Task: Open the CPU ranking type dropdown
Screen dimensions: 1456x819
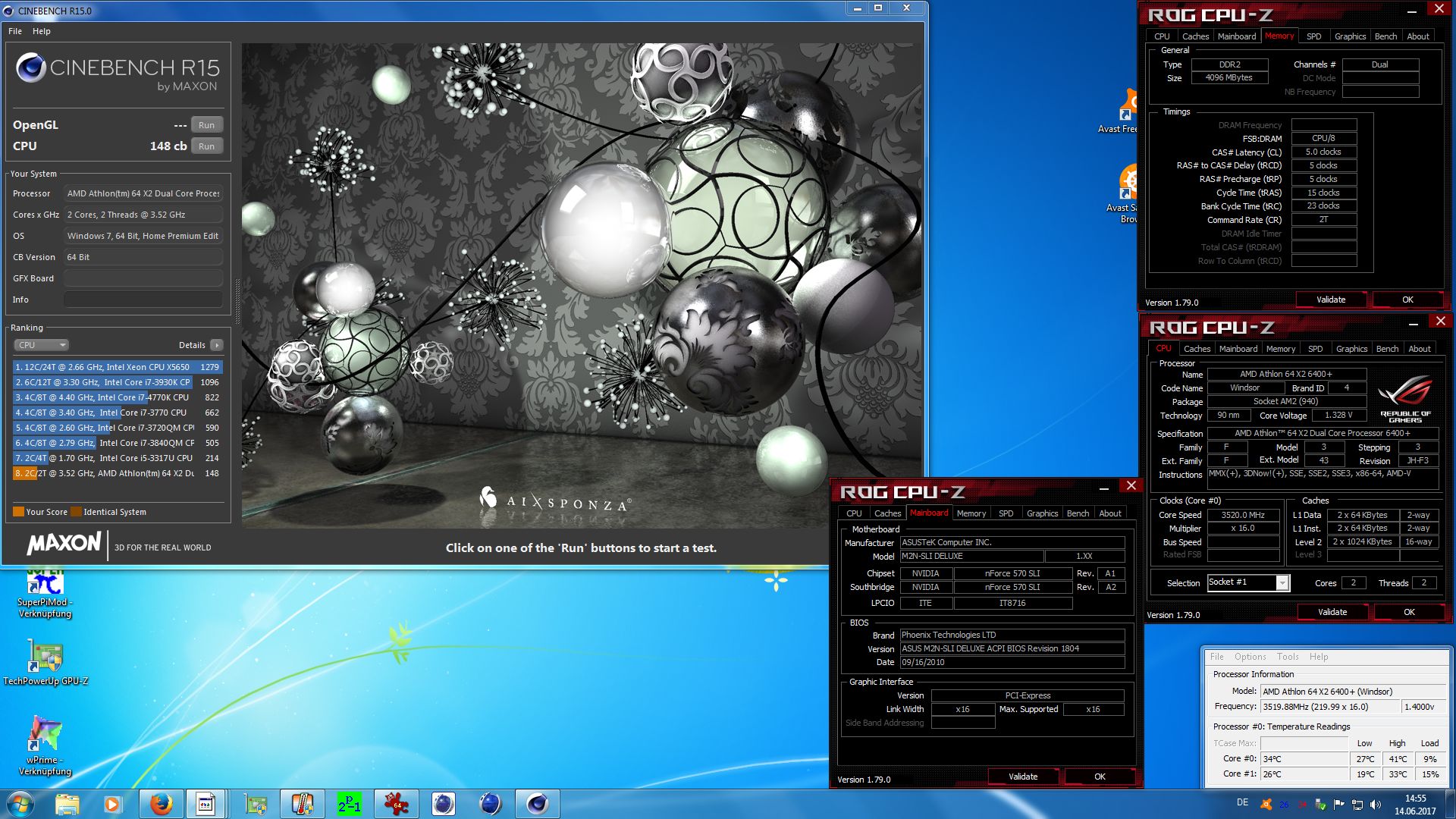Action: [x=41, y=345]
